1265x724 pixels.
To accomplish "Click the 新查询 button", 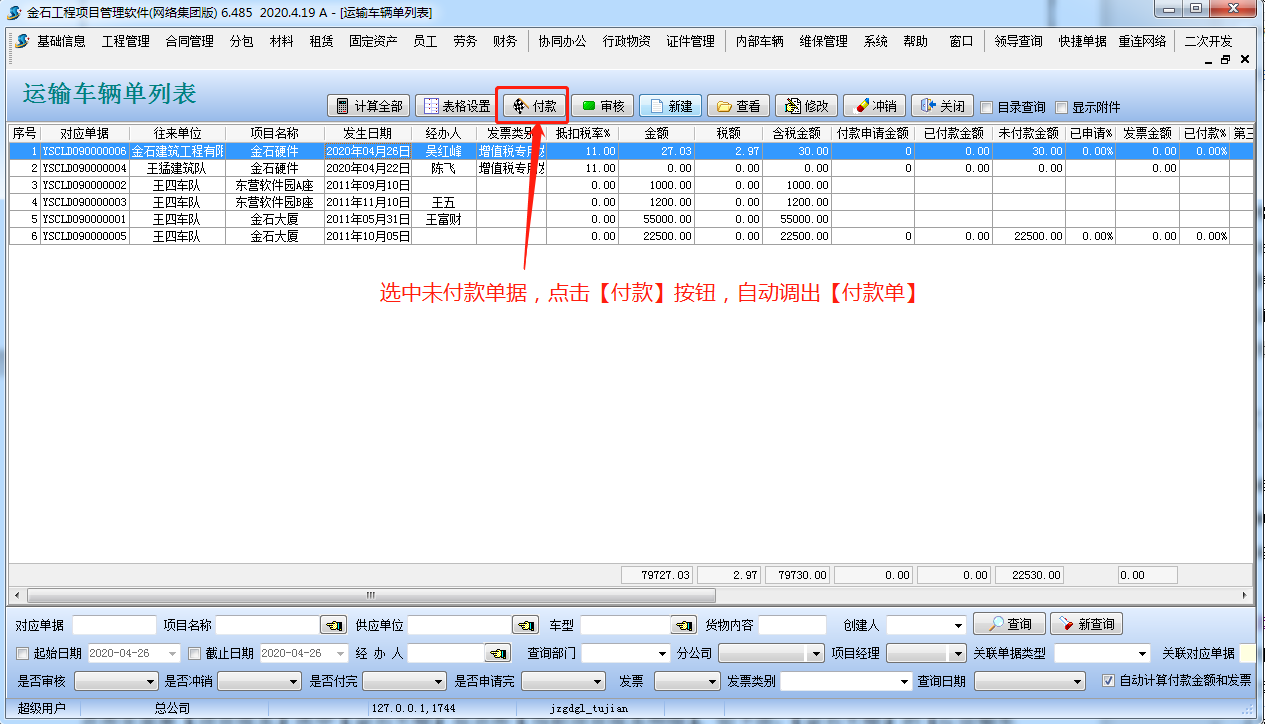I will click(x=1086, y=624).
